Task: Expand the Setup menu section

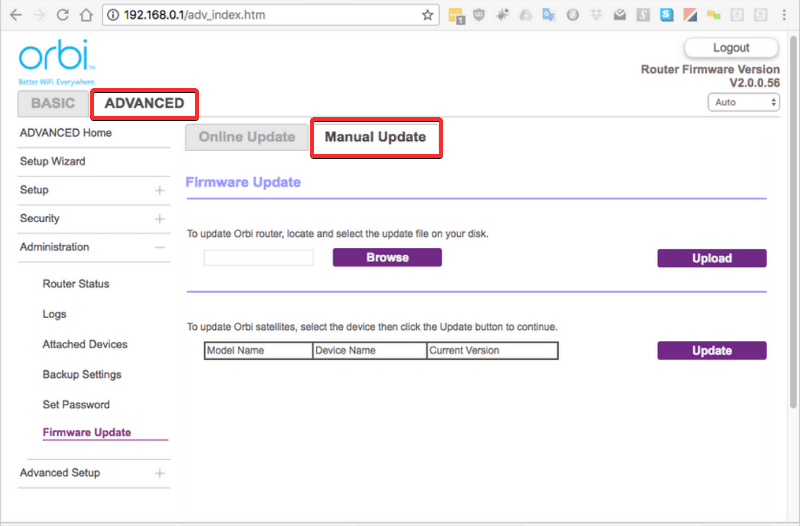Action: tap(159, 190)
